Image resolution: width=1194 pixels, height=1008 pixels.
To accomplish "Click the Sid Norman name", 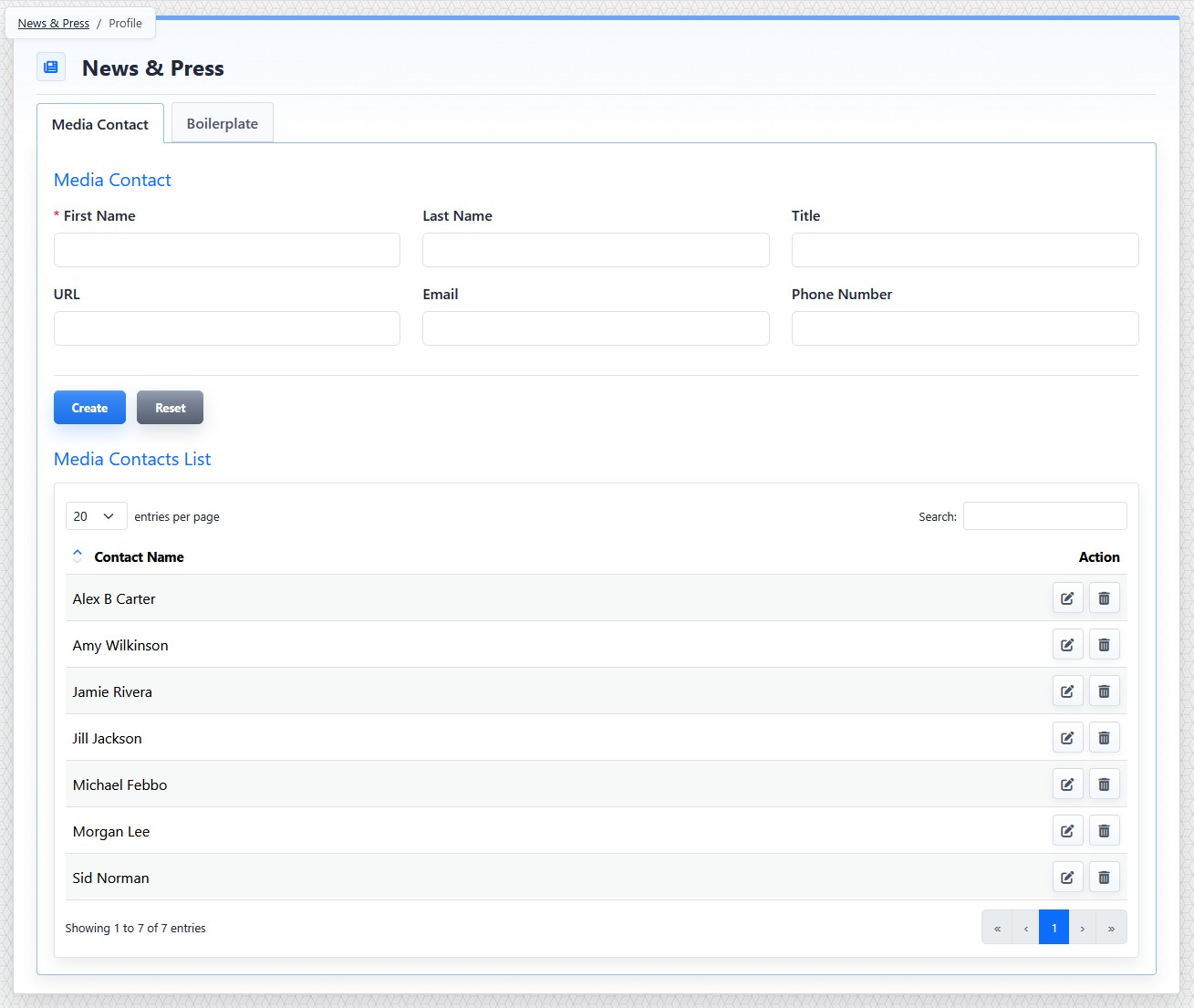I will (110, 878).
